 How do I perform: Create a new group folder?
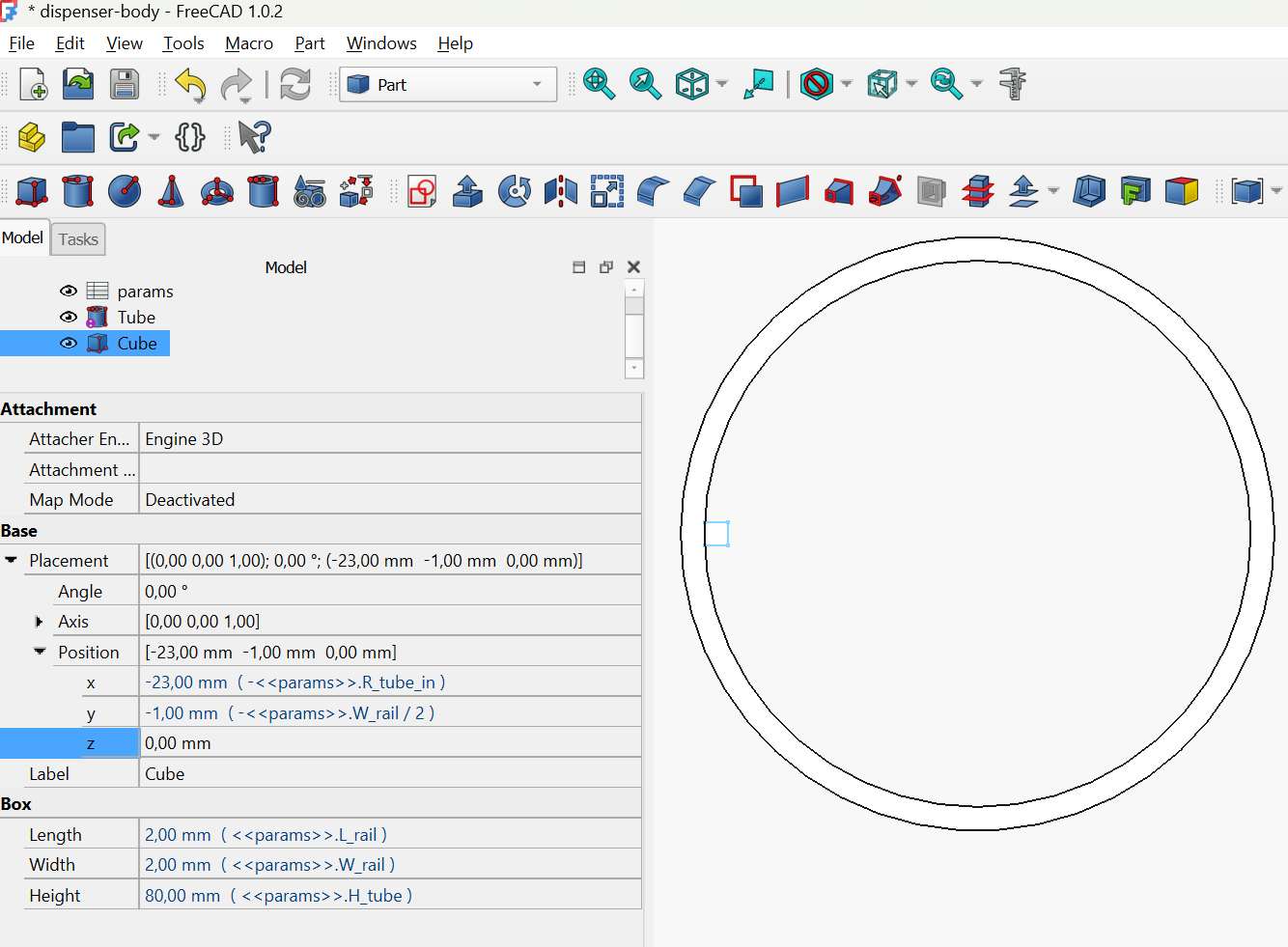pyautogui.click(x=78, y=137)
